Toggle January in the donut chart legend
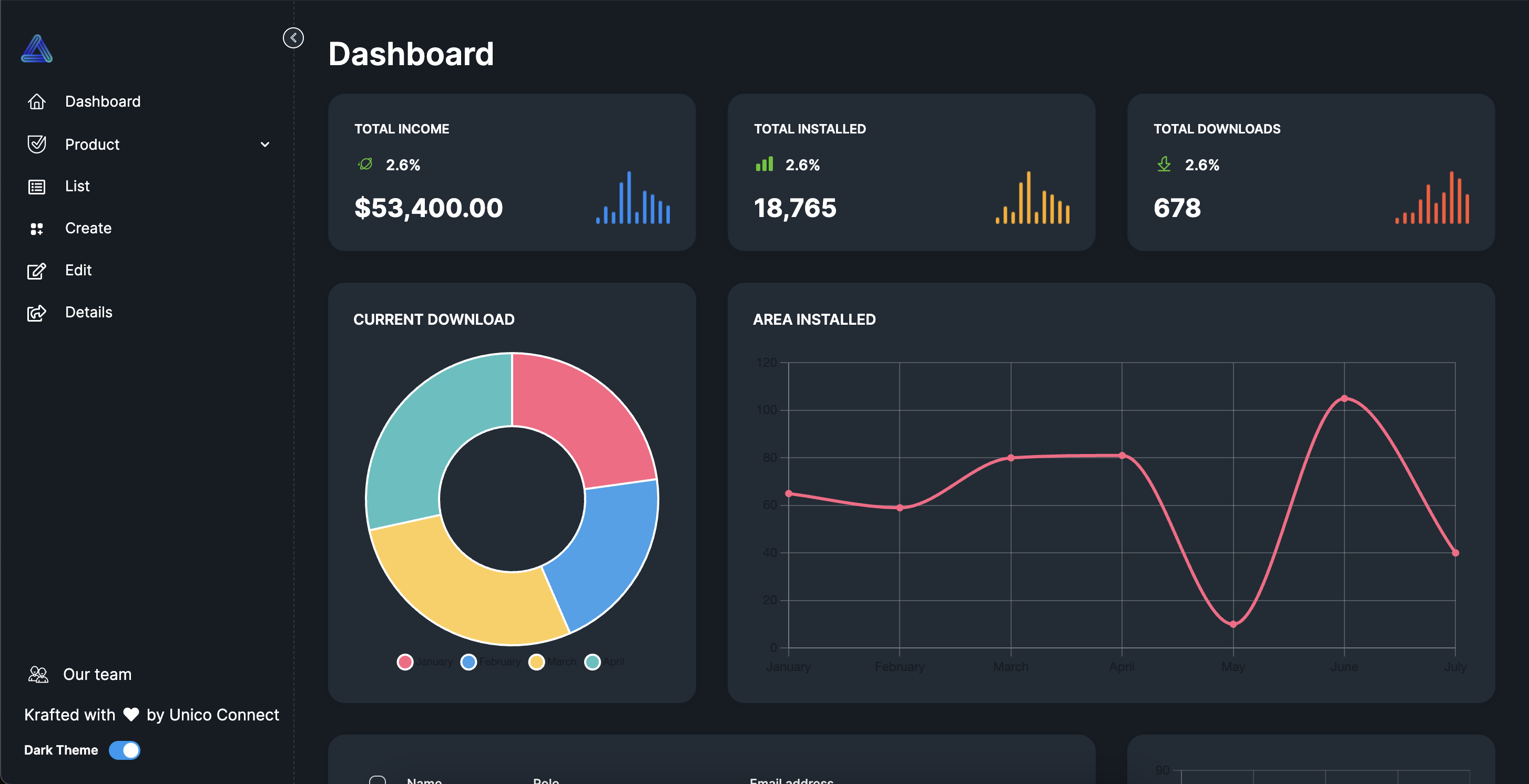 [405, 662]
